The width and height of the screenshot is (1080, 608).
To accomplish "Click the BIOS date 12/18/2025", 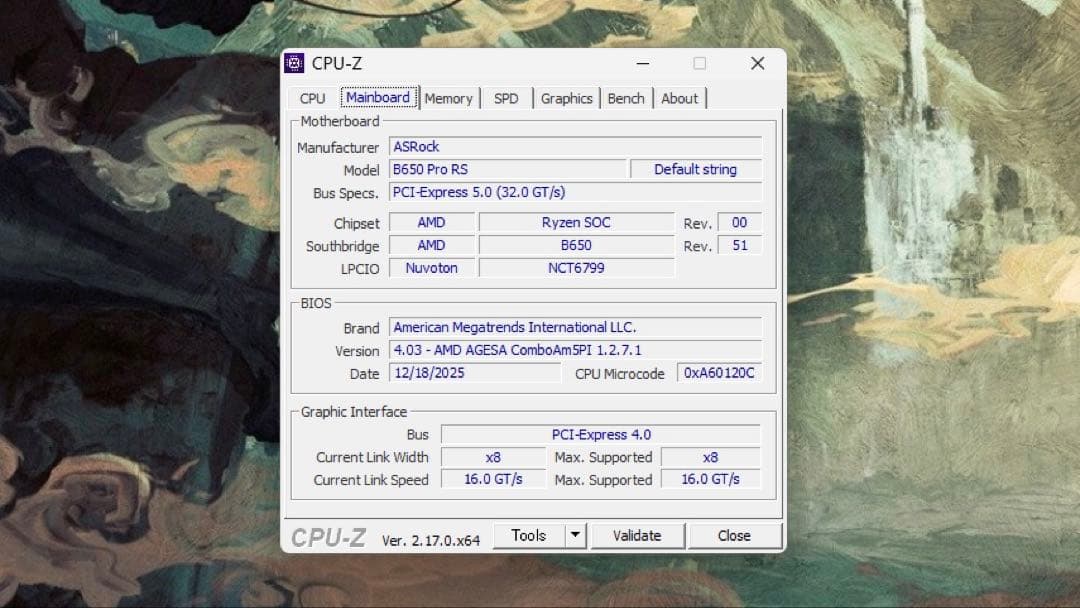I will pos(475,373).
